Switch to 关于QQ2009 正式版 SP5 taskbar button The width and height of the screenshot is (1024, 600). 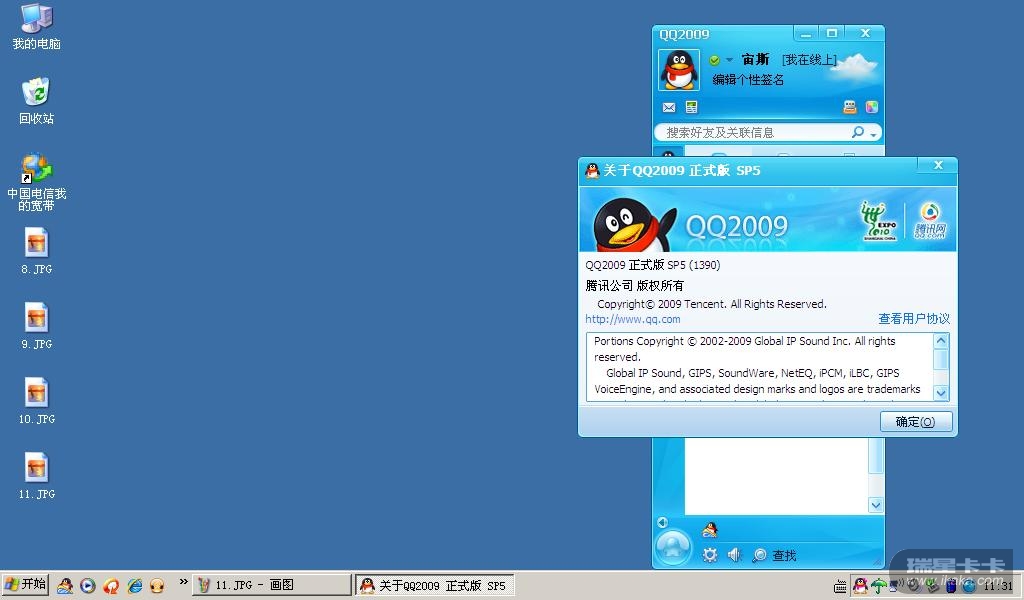point(435,585)
